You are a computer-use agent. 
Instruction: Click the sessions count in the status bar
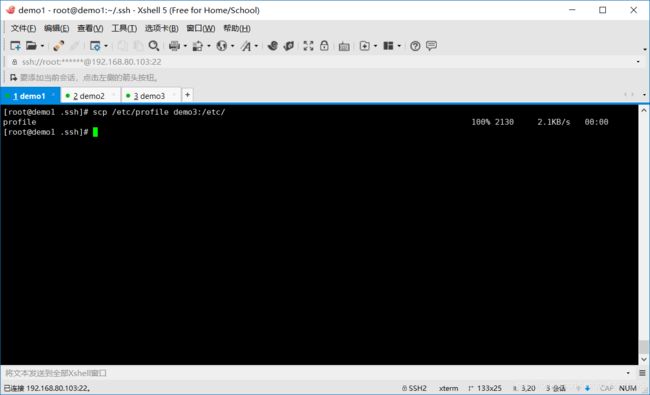pyautogui.click(x=555, y=388)
